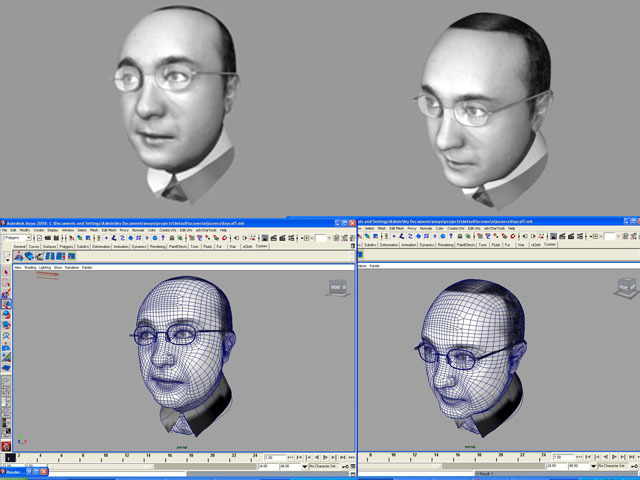Click the question mark icon in left status line
The height and width of the screenshot is (480, 640).
pos(163,238)
